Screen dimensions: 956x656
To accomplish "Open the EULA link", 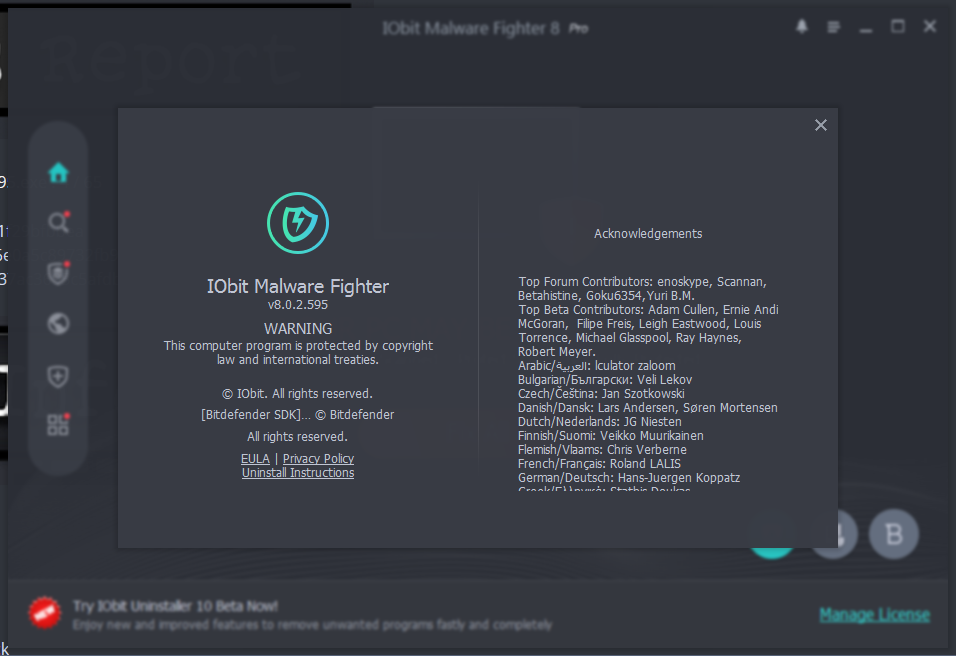I will point(255,458).
